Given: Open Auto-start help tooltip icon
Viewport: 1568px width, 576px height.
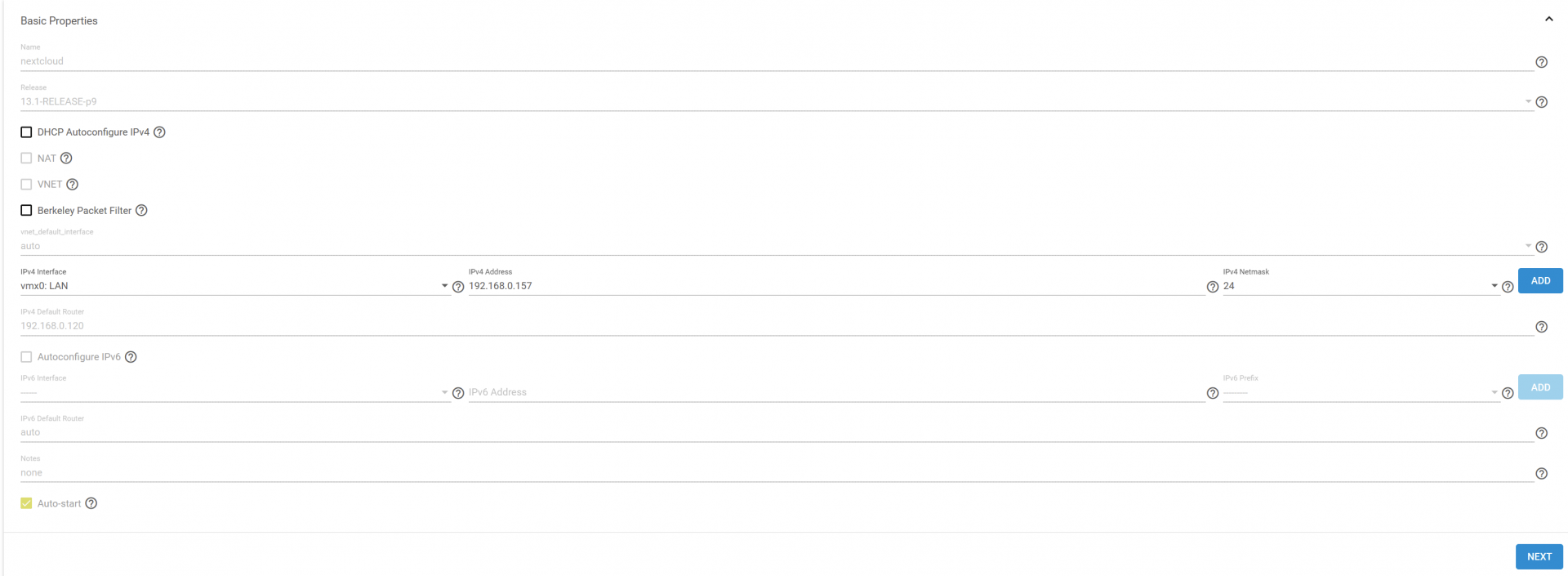Looking at the screenshot, I should 91,503.
